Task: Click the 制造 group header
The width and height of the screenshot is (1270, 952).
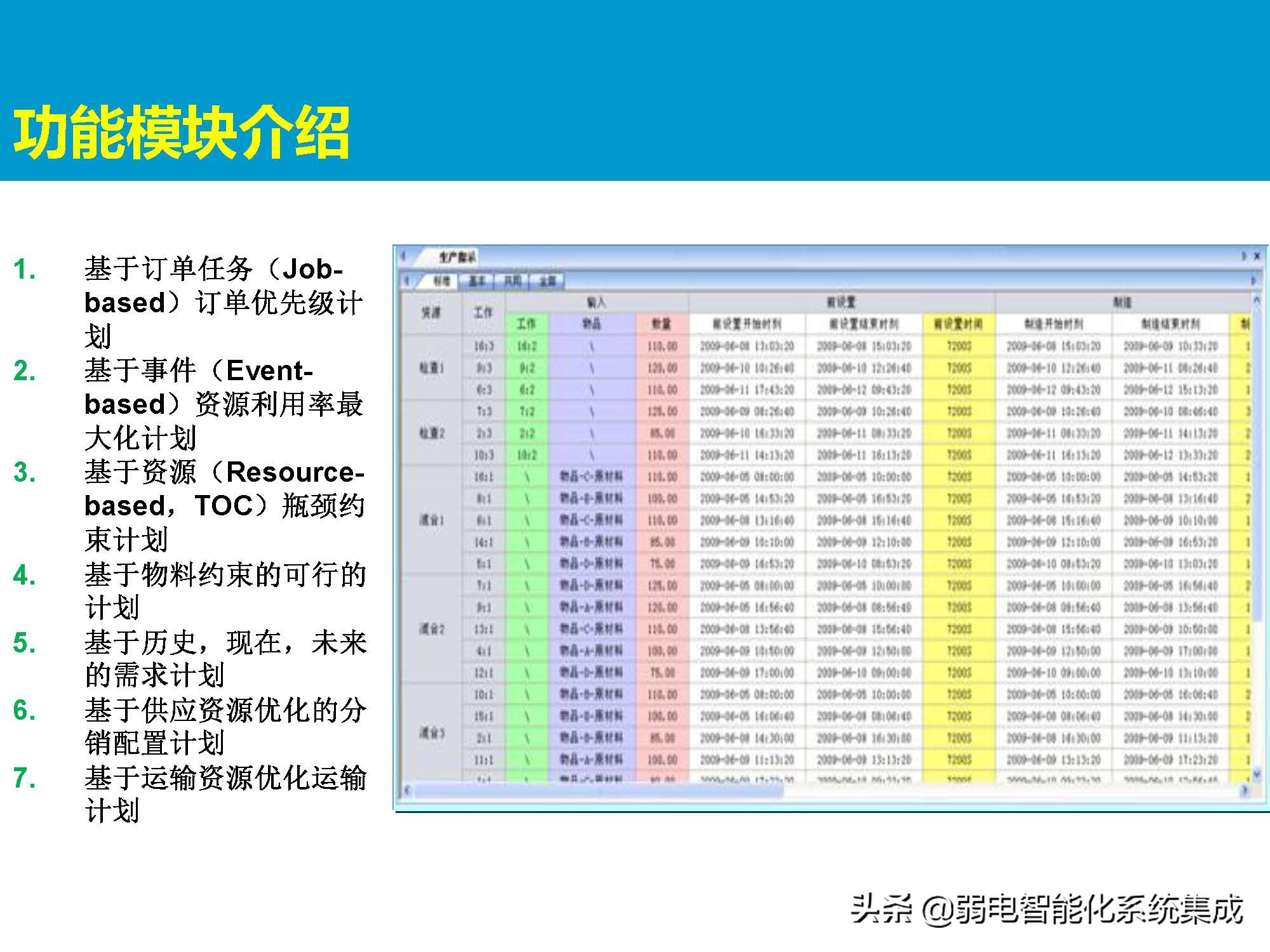Action: click(1123, 303)
